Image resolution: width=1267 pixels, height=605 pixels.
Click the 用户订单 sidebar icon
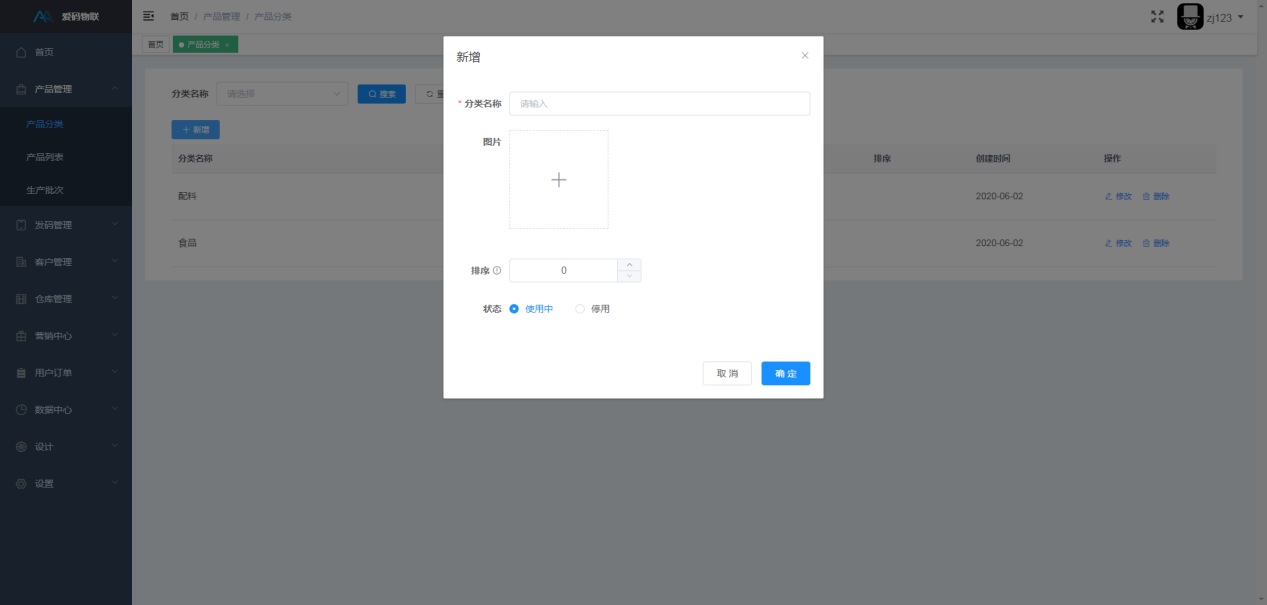click(x=21, y=373)
